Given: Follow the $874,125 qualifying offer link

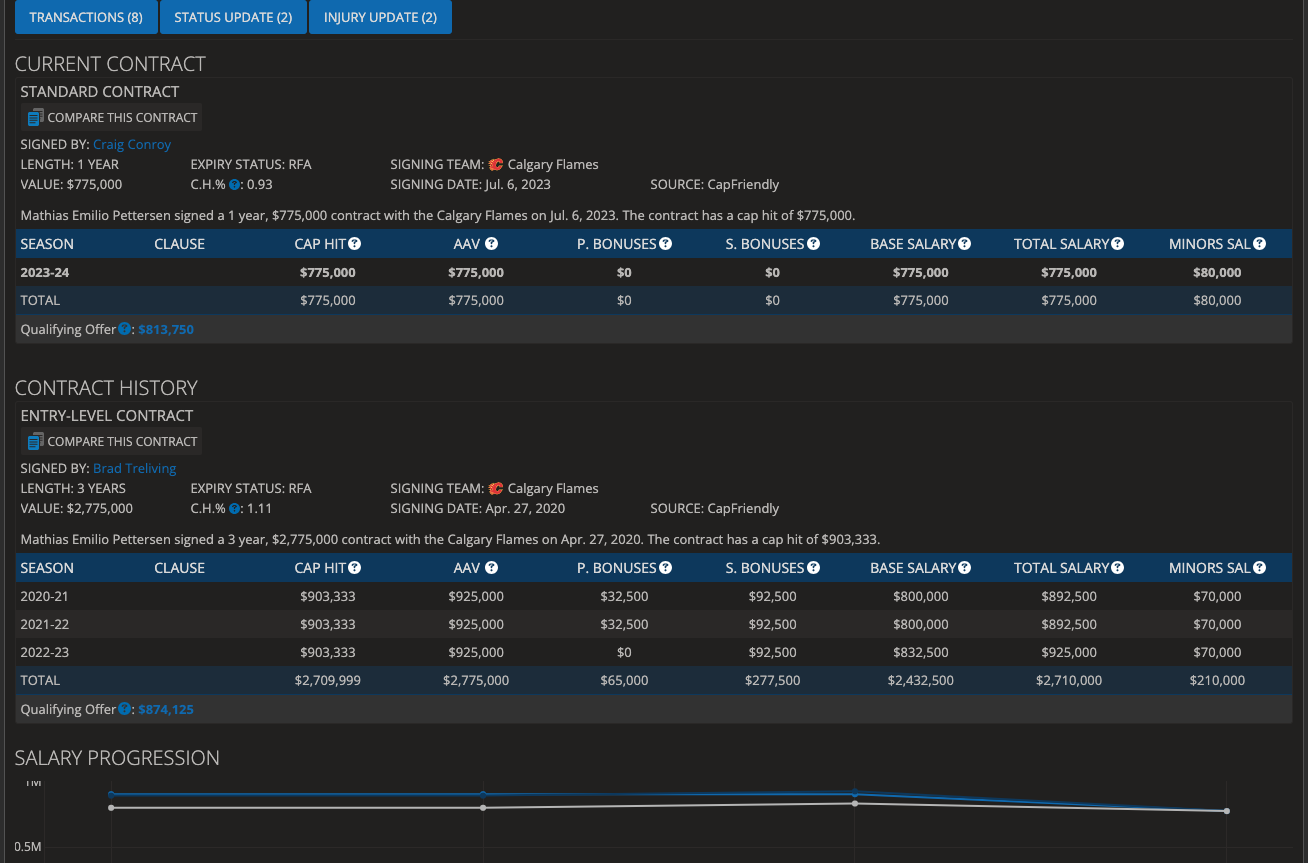Looking at the screenshot, I should click(x=166, y=709).
